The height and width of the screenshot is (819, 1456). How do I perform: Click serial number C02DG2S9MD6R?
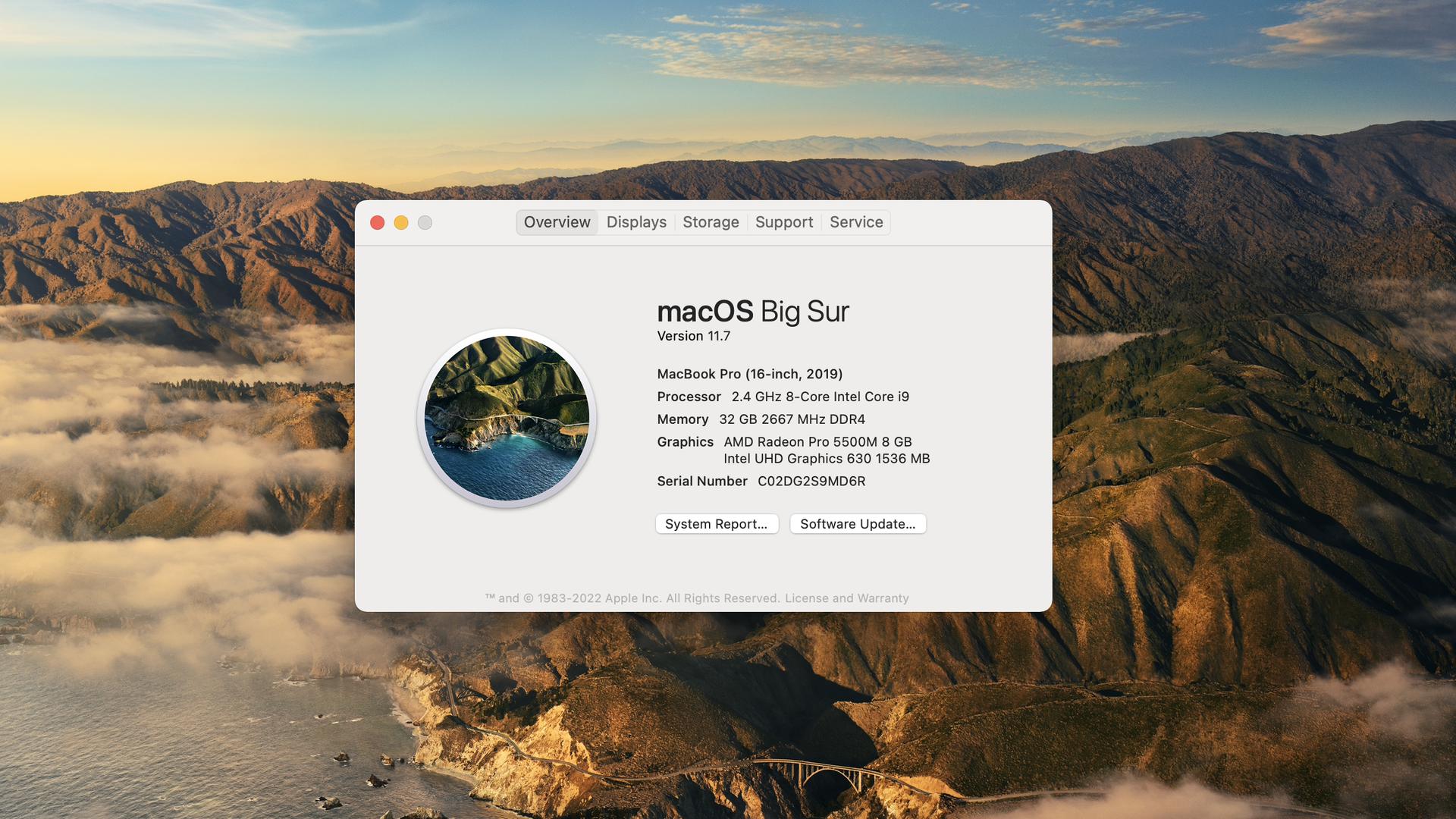point(811,482)
